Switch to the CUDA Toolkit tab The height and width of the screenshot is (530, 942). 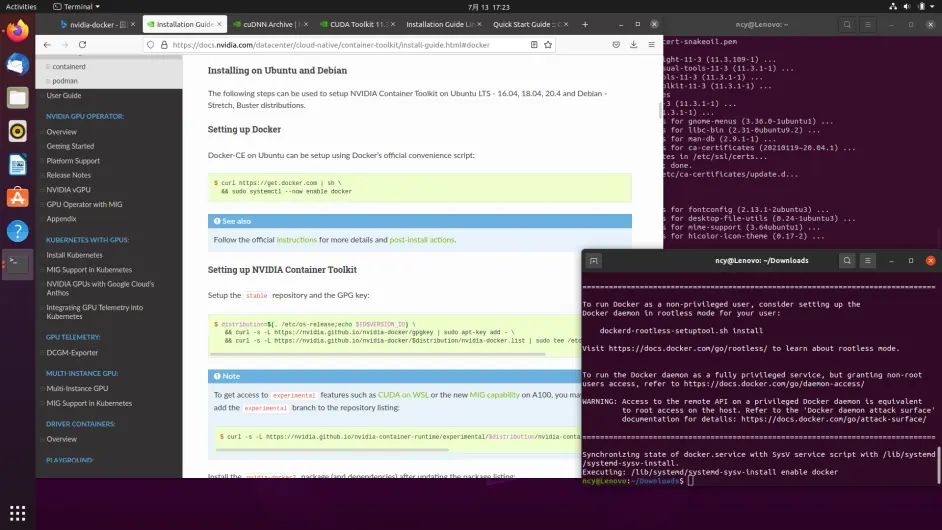[357, 25]
